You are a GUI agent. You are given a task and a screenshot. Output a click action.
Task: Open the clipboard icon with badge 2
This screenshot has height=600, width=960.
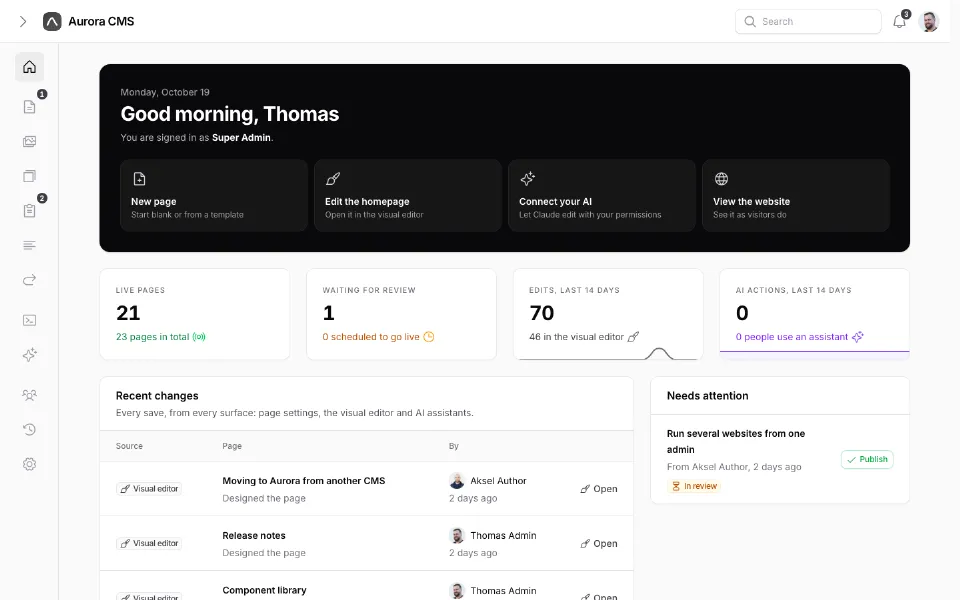pyautogui.click(x=29, y=211)
